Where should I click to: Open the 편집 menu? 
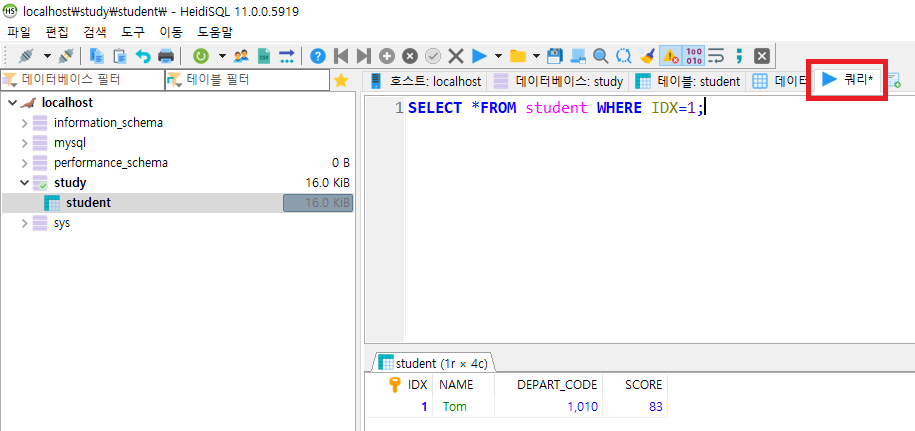57,31
